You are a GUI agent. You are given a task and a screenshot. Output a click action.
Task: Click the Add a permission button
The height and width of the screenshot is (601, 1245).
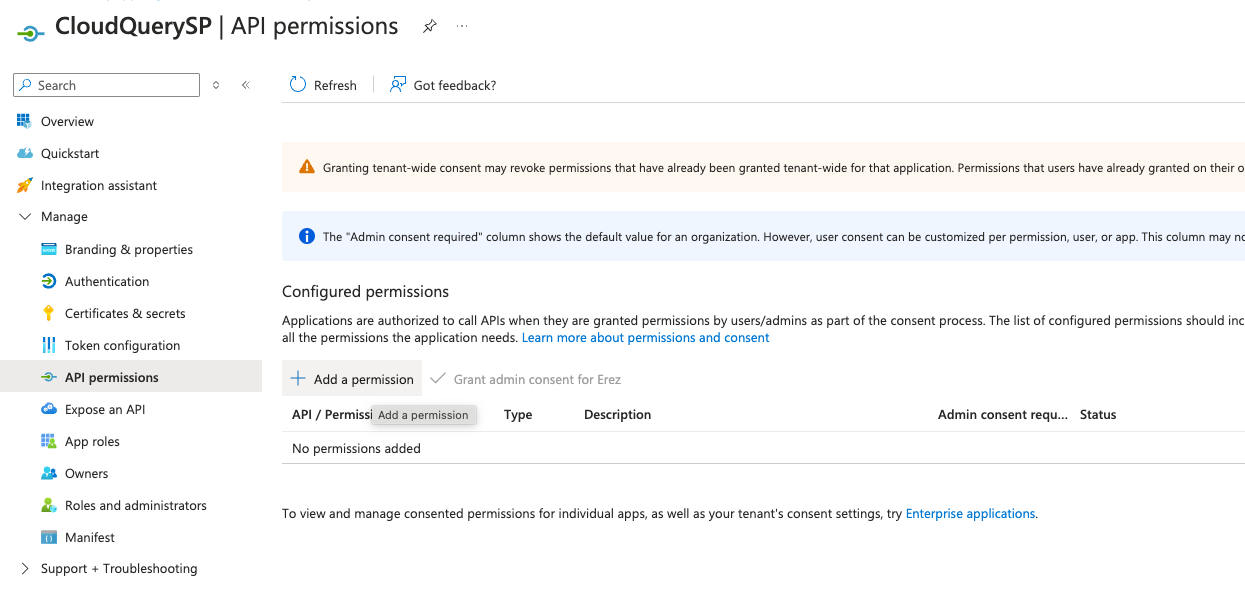(352, 379)
